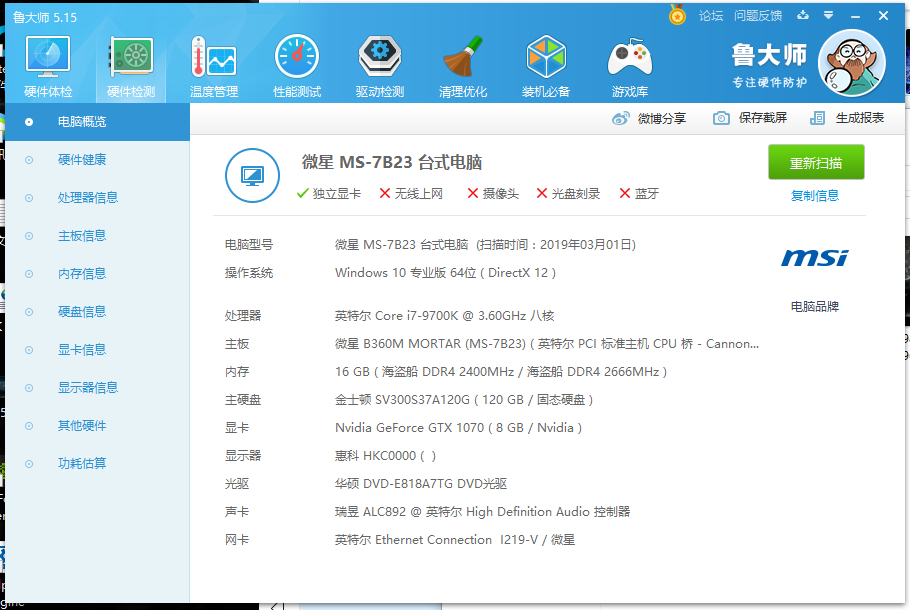The height and width of the screenshot is (610, 910).
Task: Click Nvidia GeForce GTX 1070 value
Action: [458, 428]
